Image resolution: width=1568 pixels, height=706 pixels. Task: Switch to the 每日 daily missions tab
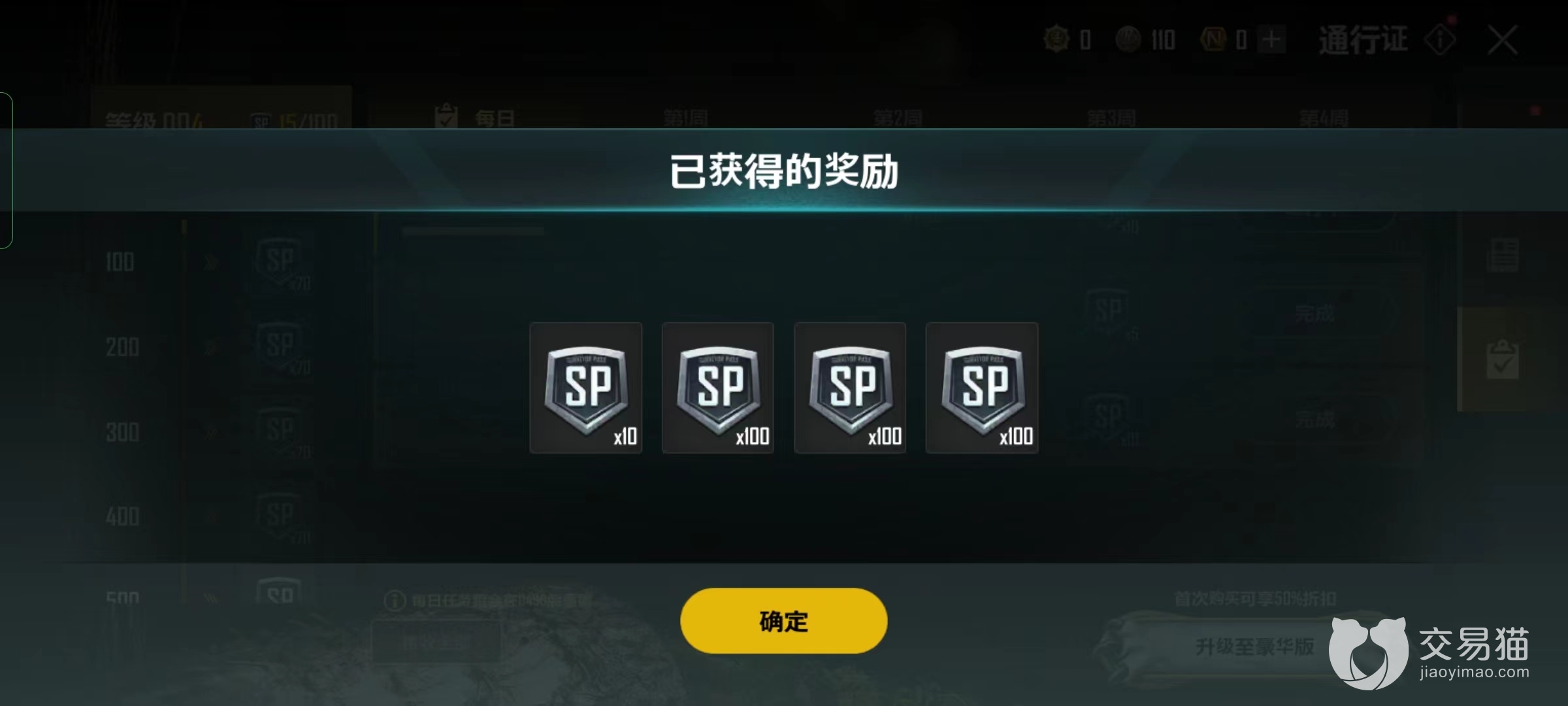(475, 118)
